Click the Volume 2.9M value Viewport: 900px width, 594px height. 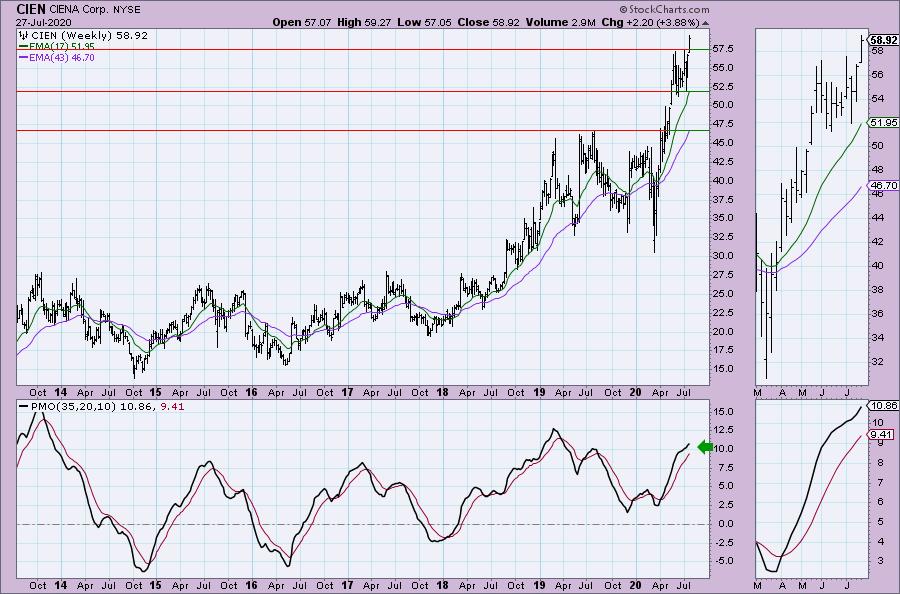(x=561, y=22)
